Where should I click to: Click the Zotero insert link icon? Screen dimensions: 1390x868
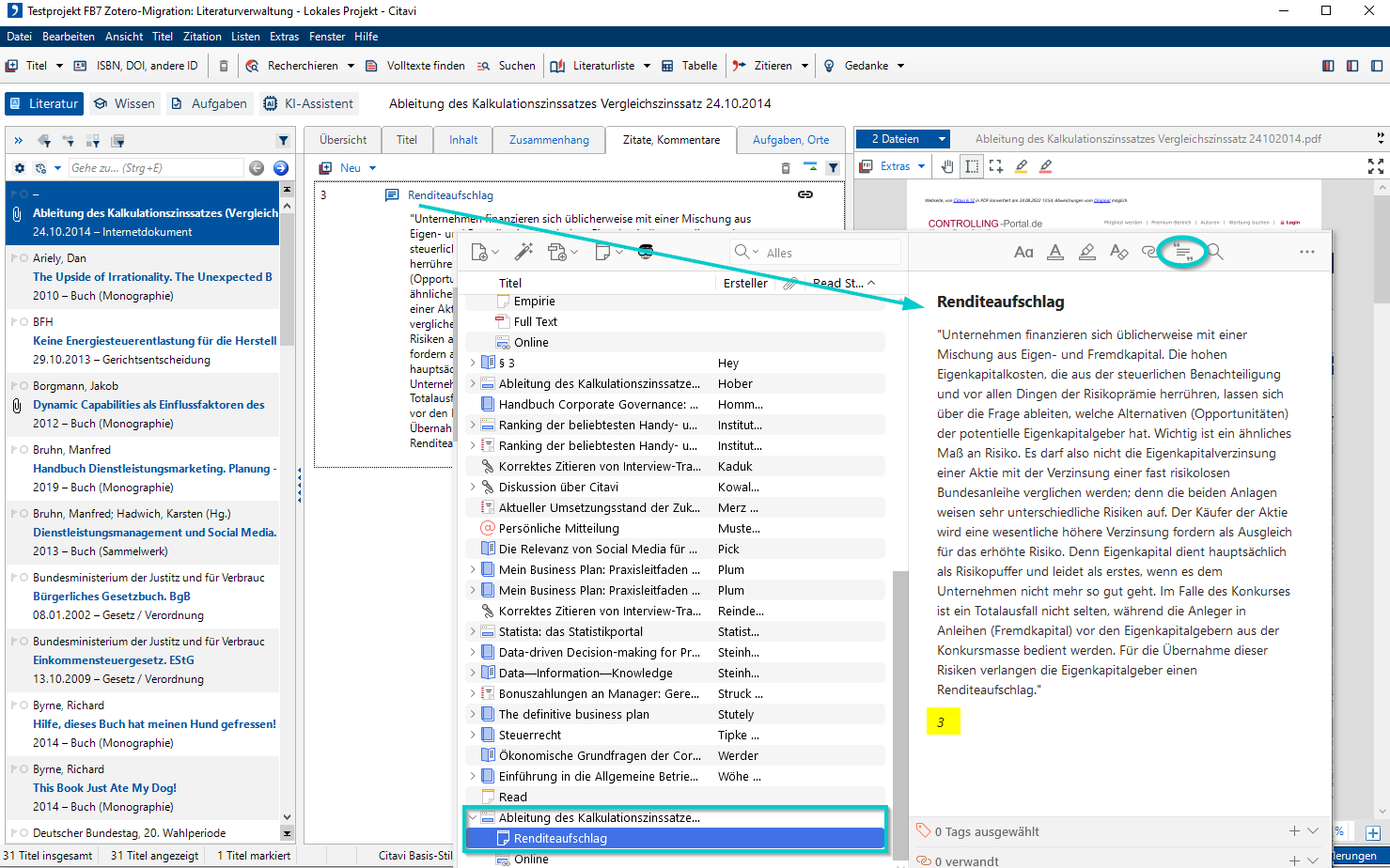(x=1150, y=252)
